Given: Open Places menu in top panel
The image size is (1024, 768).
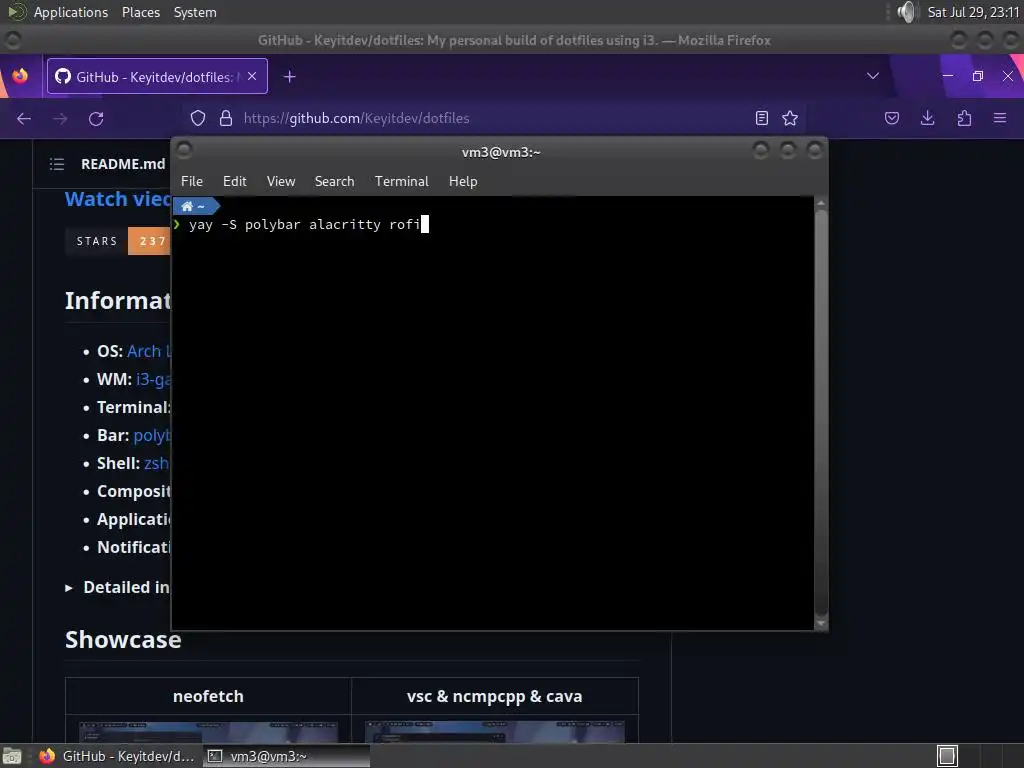Looking at the screenshot, I should (141, 12).
